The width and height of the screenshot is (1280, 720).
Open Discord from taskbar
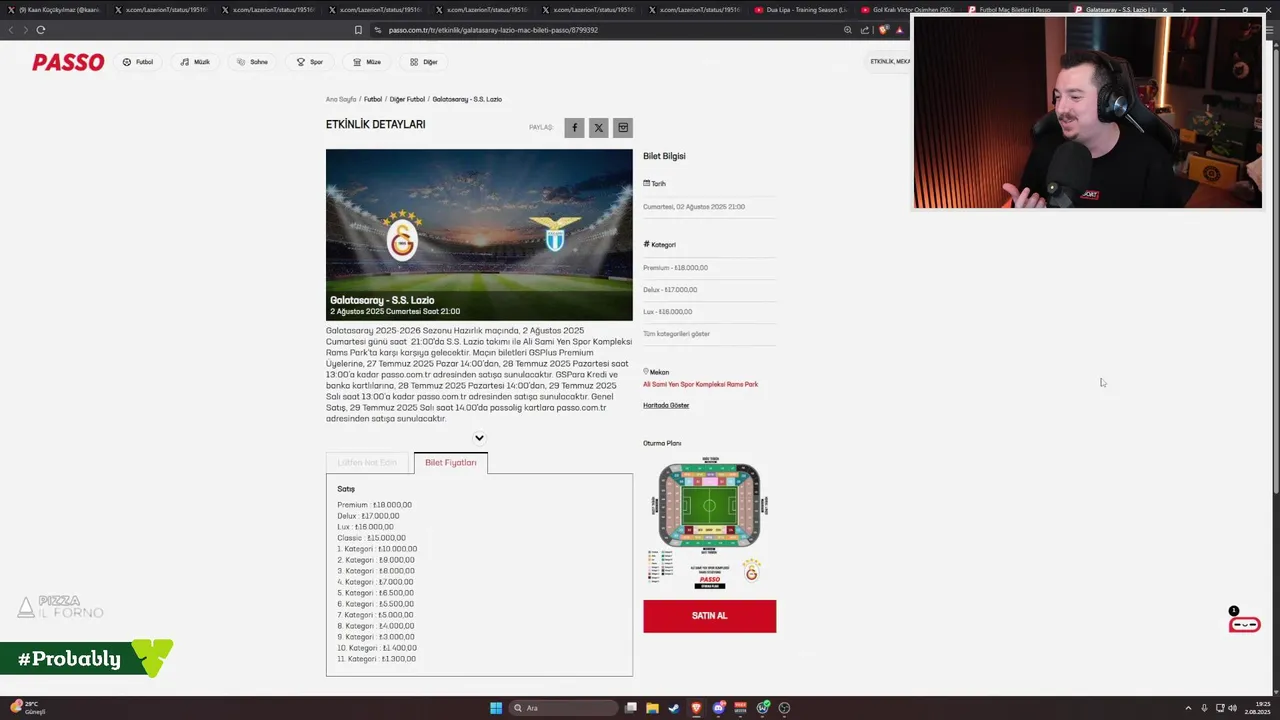point(718,708)
